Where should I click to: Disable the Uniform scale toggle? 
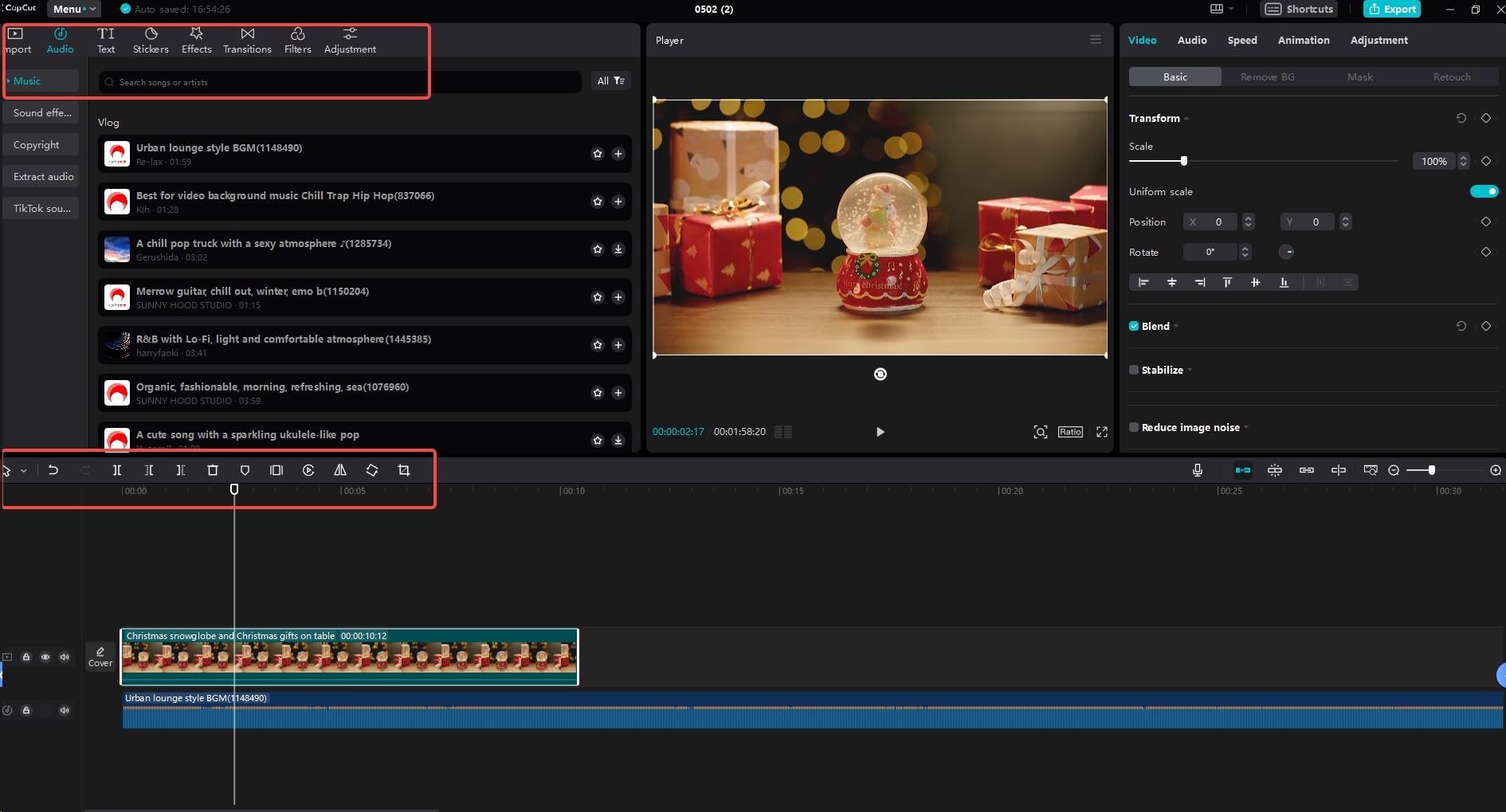[1483, 190]
